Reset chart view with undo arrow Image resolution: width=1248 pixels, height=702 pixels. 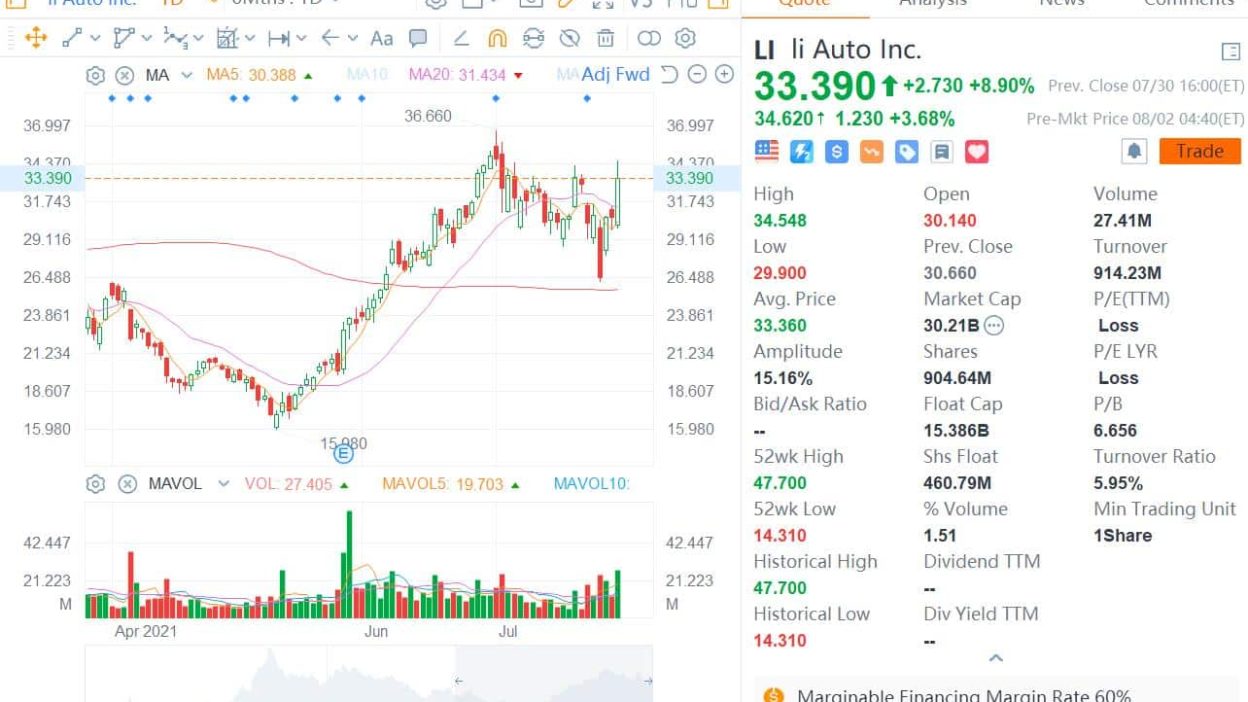click(670, 74)
